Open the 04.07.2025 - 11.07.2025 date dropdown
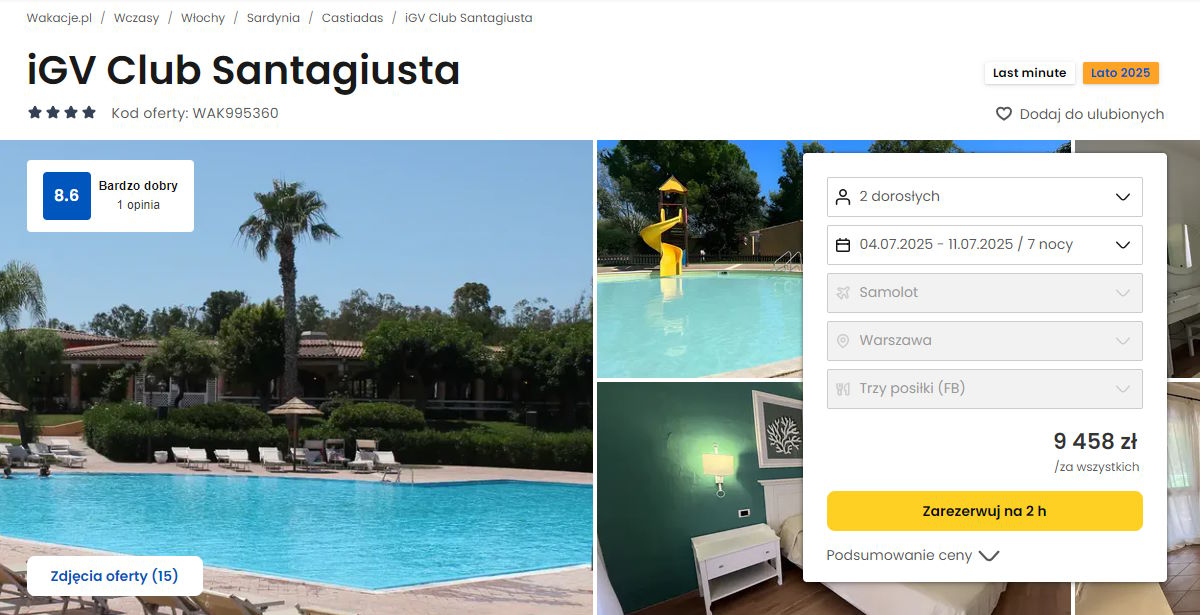The image size is (1200, 615). pos(985,245)
